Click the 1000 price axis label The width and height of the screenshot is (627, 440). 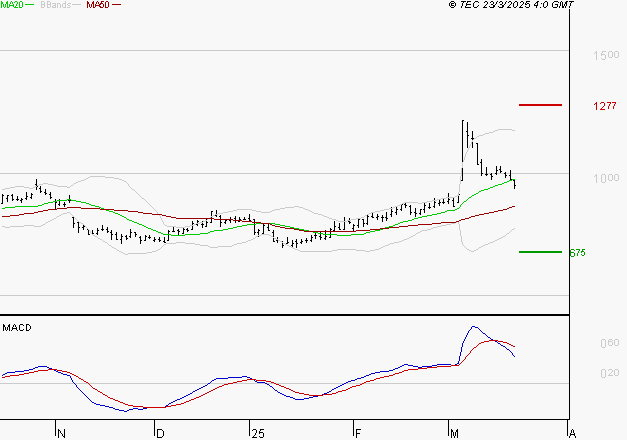point(606,178)
